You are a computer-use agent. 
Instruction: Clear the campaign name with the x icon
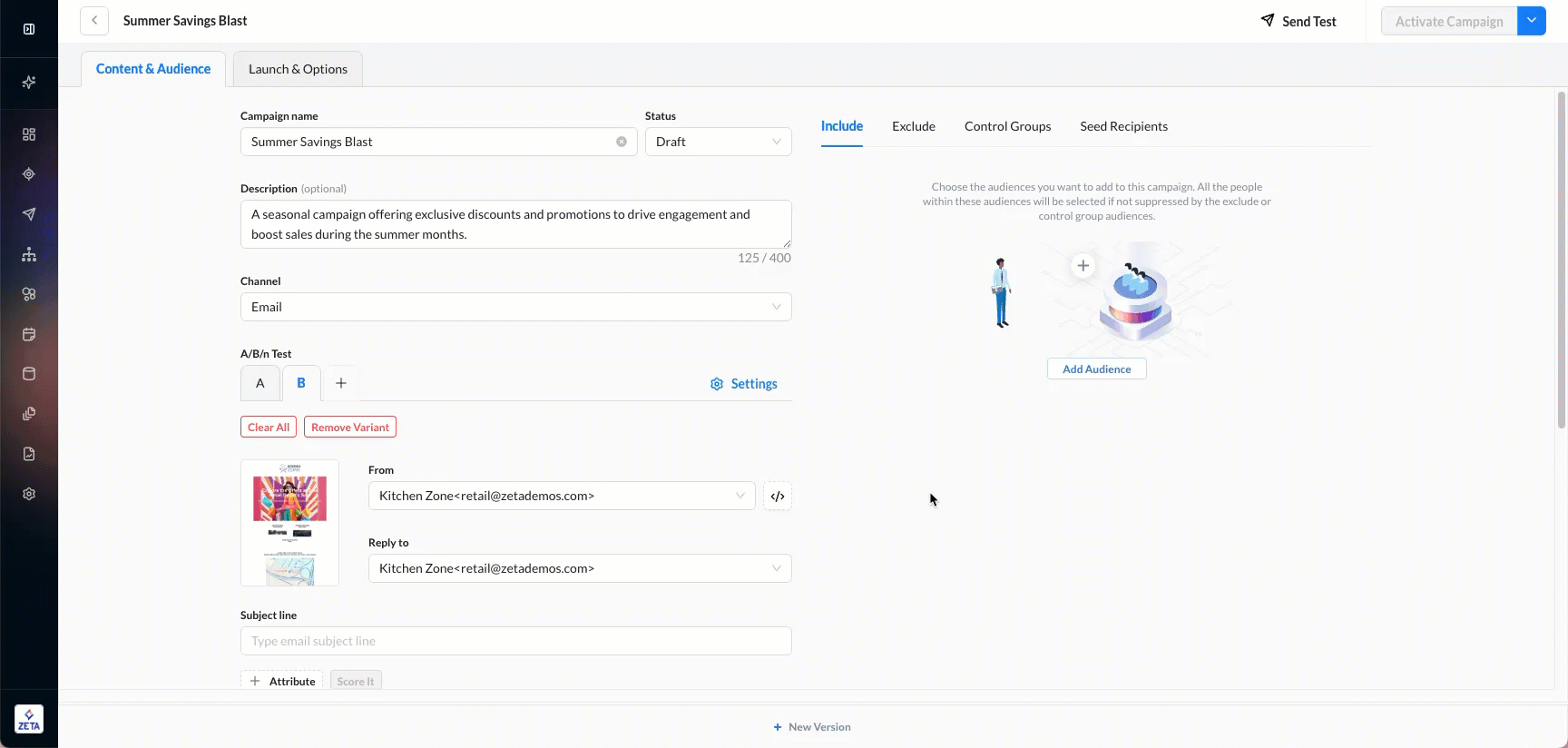(622, 142)
